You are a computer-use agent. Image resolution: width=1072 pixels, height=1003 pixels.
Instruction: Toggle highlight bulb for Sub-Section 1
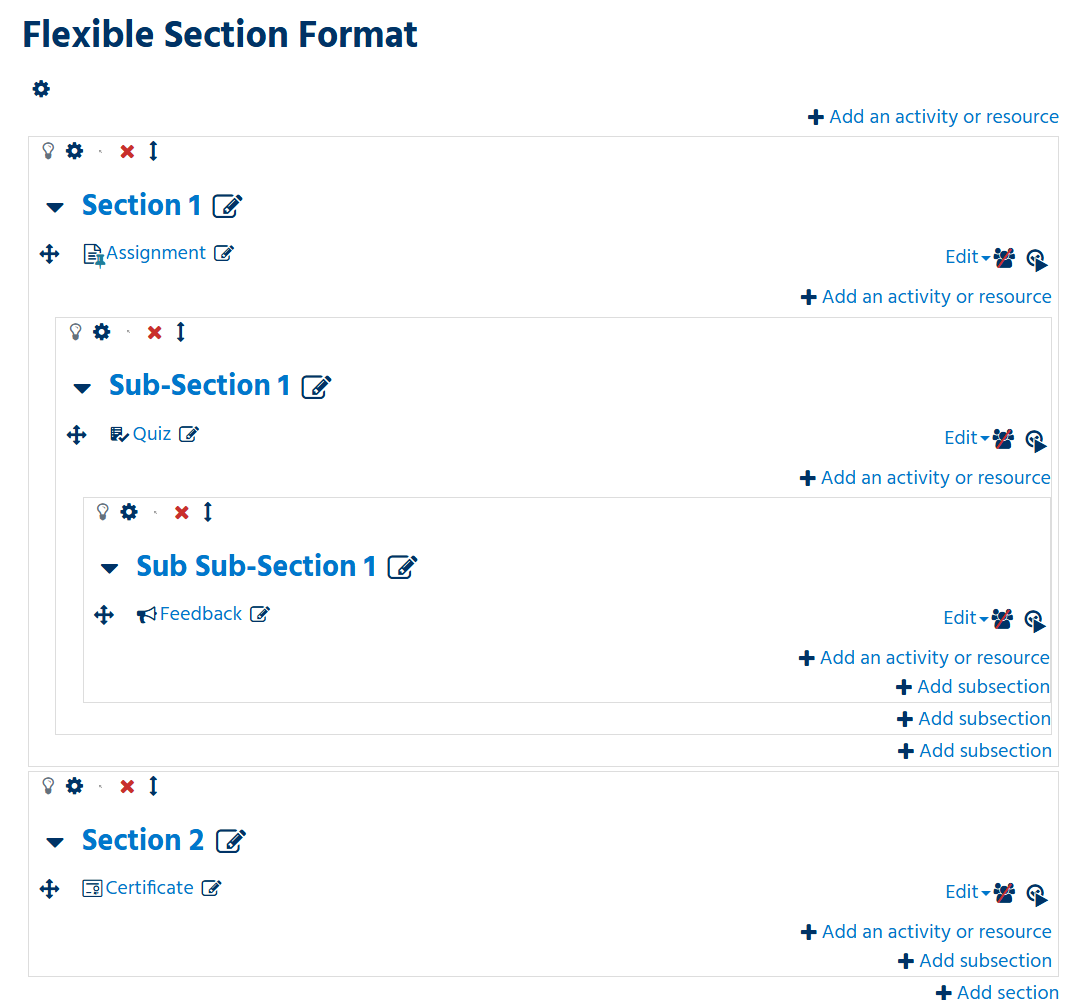75,331
